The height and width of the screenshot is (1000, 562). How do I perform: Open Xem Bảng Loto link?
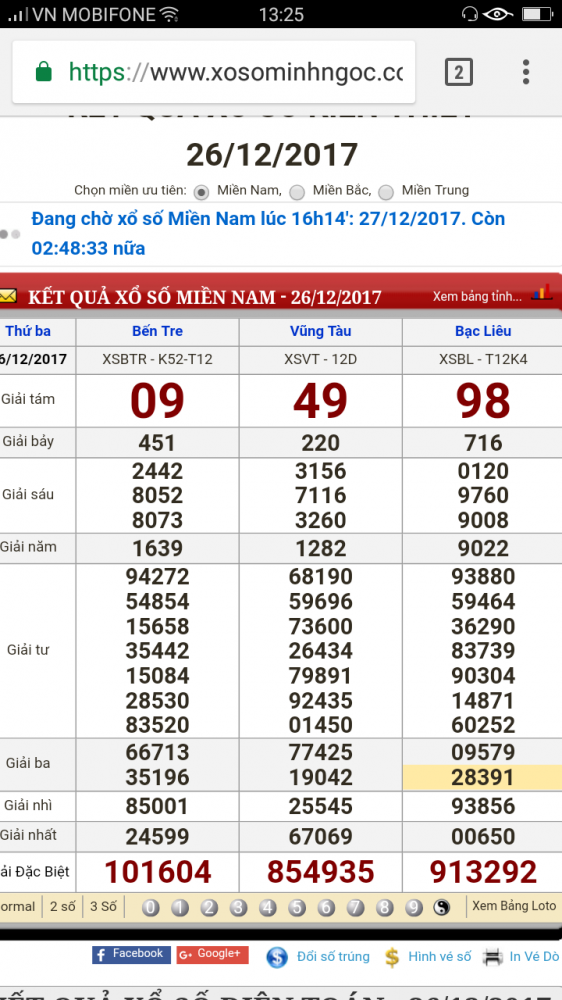[514, 906]
